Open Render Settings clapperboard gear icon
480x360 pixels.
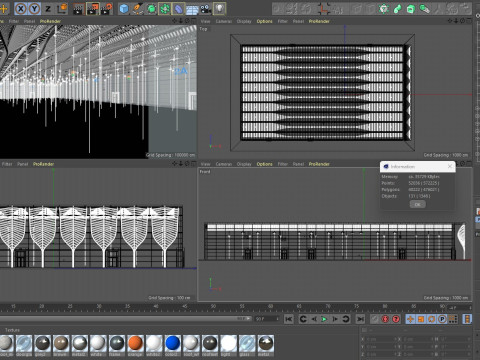(x=107, y=9)
